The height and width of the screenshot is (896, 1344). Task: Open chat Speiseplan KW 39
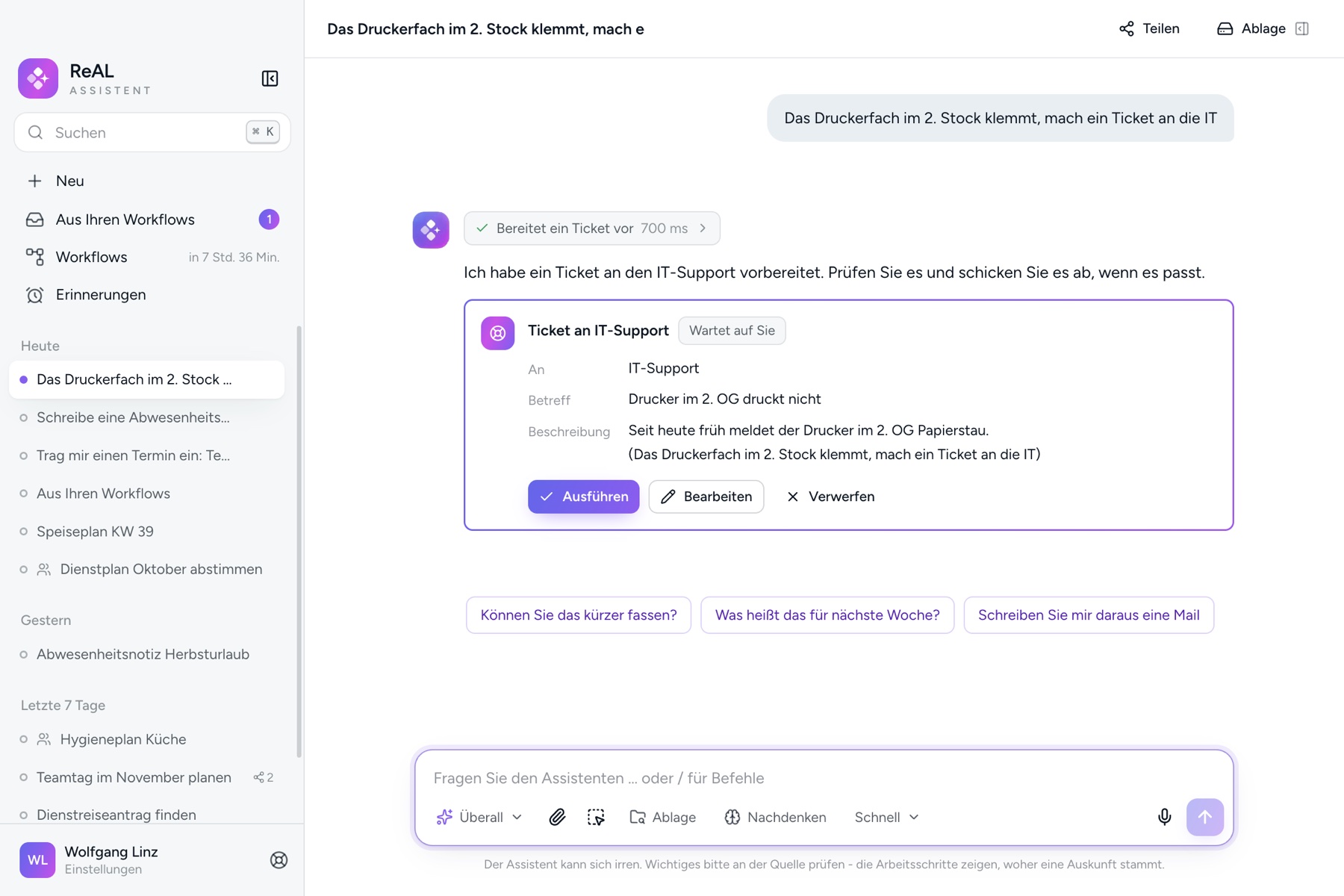point(147,532)
